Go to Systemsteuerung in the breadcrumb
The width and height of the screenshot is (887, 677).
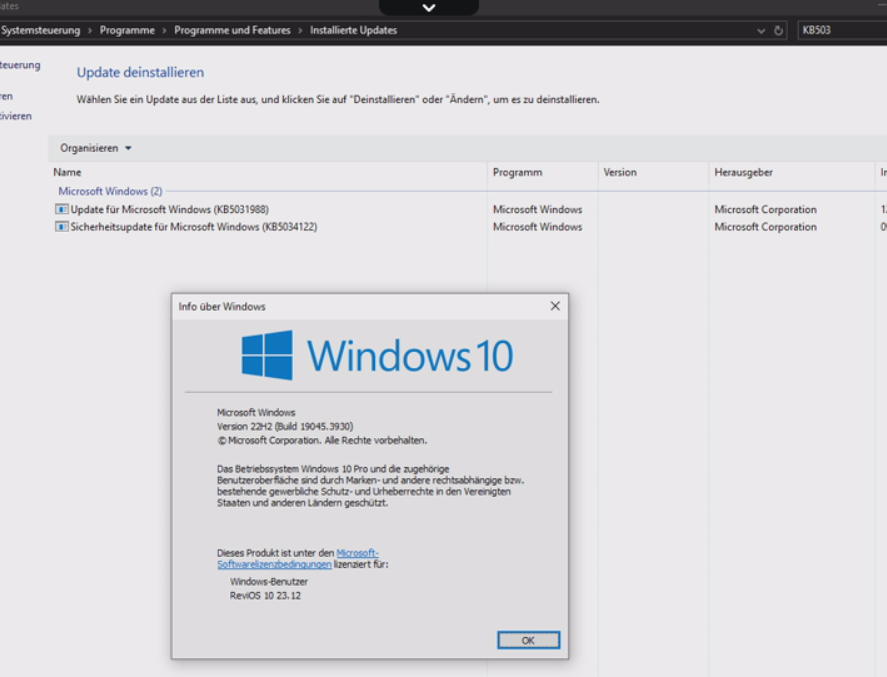40,31
